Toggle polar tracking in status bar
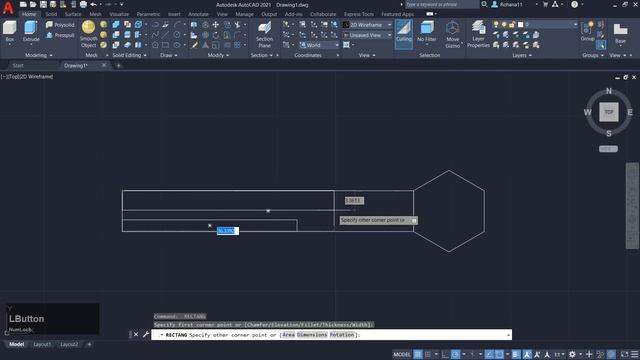This screenshot has width=640, height=360. coord(456,354)
